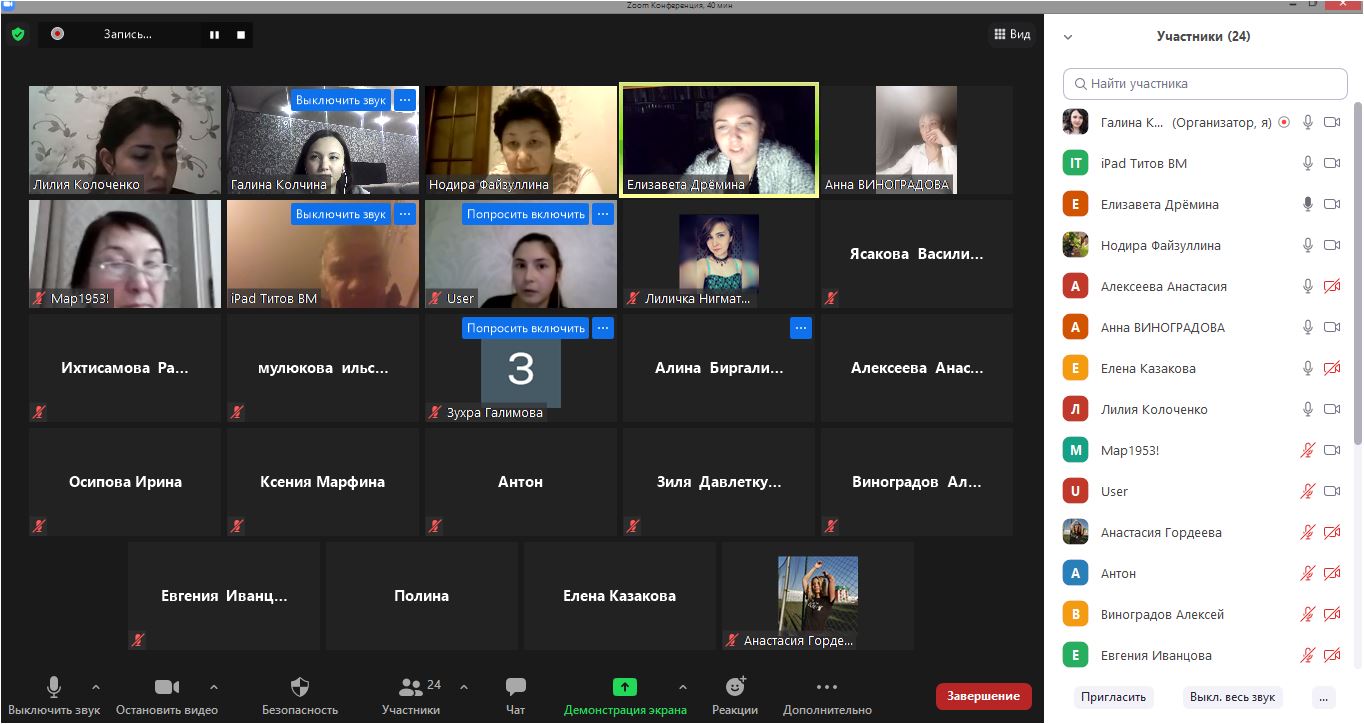Screen dimensions: 1364x724
Task: Open the Чат panel
Action: [515, 695]
